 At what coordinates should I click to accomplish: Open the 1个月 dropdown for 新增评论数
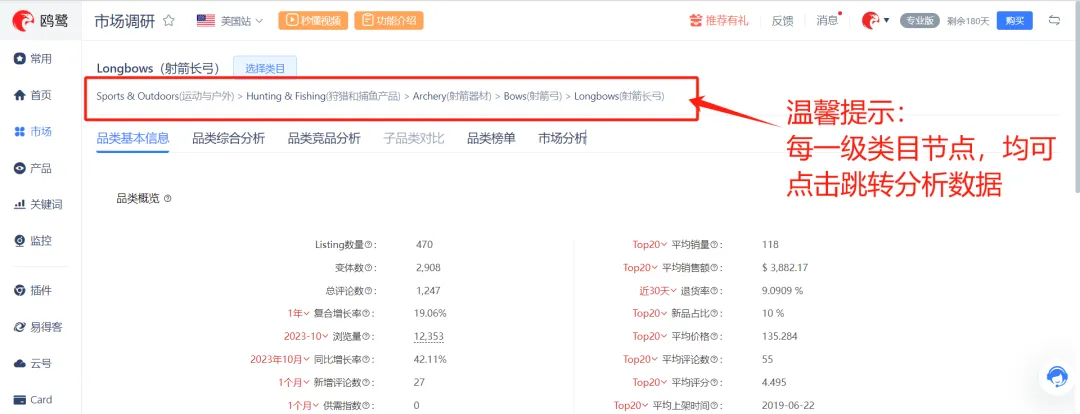(x=294, y=382)
